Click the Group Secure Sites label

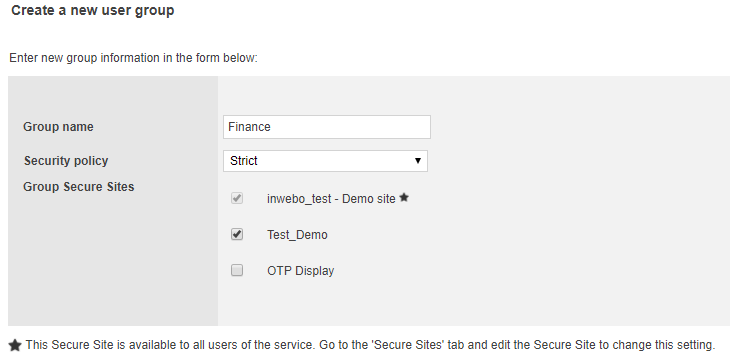tap(79, 187)
